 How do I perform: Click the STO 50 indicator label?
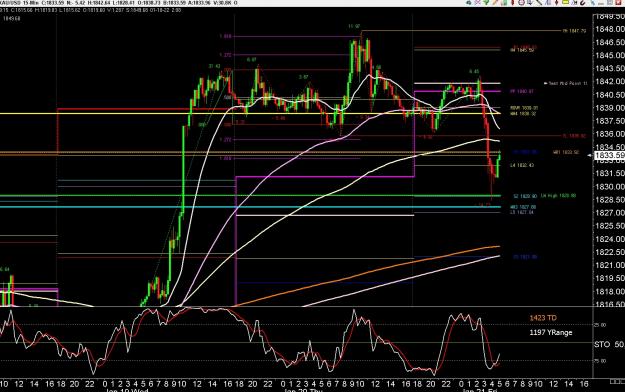coord(609,344)
